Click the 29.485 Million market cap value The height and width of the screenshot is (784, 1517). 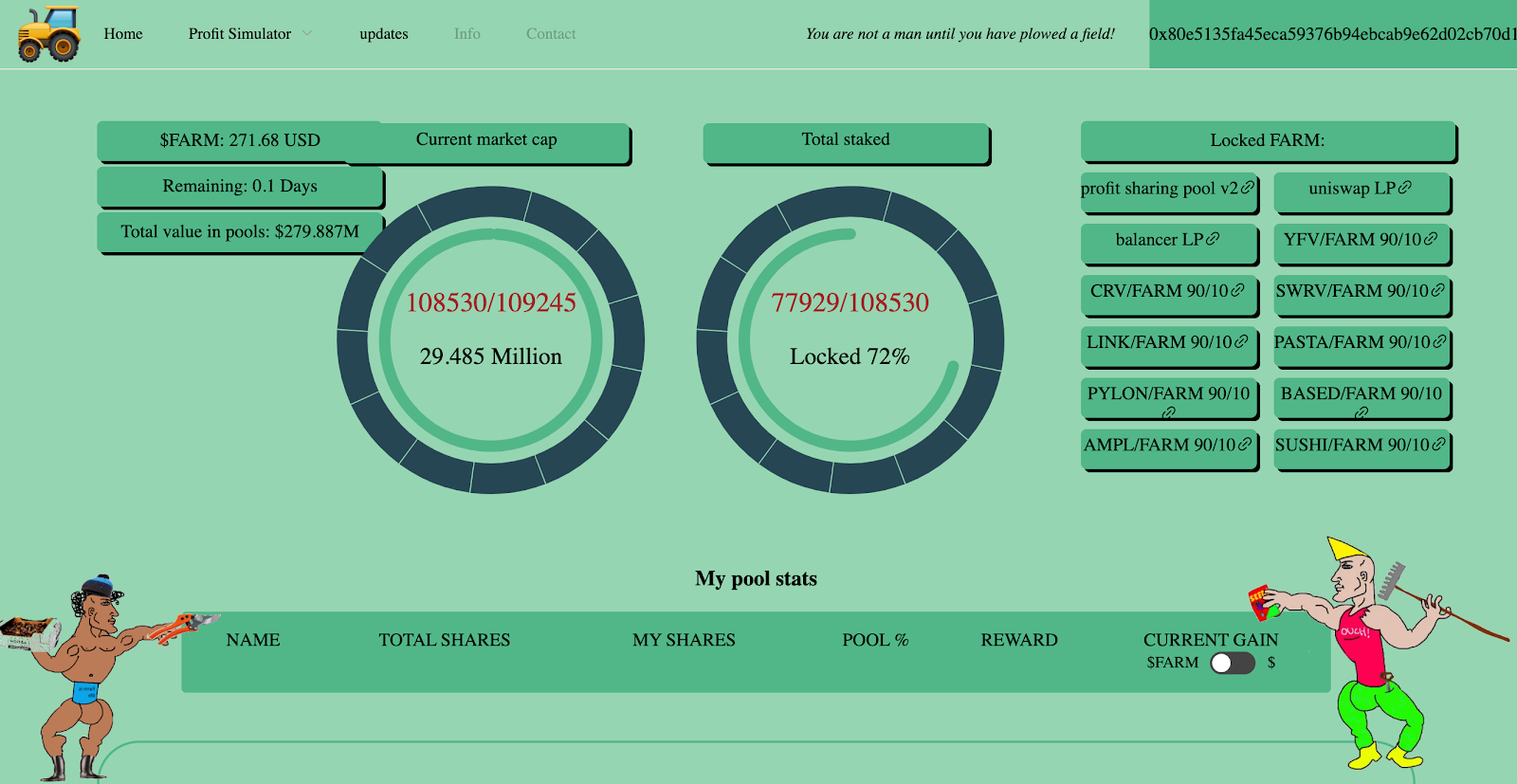491,356
